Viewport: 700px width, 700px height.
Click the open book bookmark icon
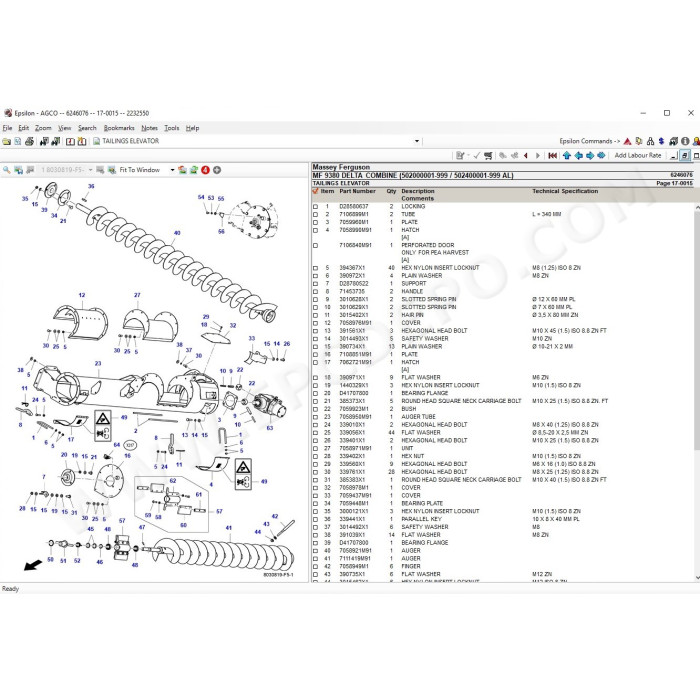[x=70, y=142]
